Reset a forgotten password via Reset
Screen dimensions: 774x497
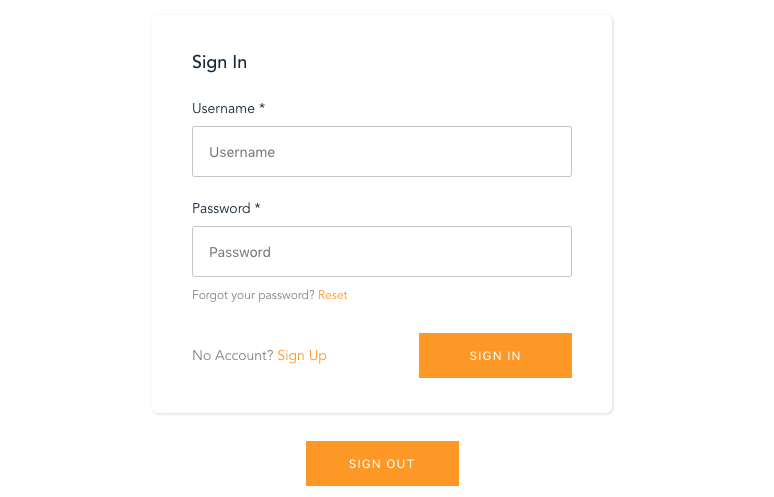click(x=333, y=295)
